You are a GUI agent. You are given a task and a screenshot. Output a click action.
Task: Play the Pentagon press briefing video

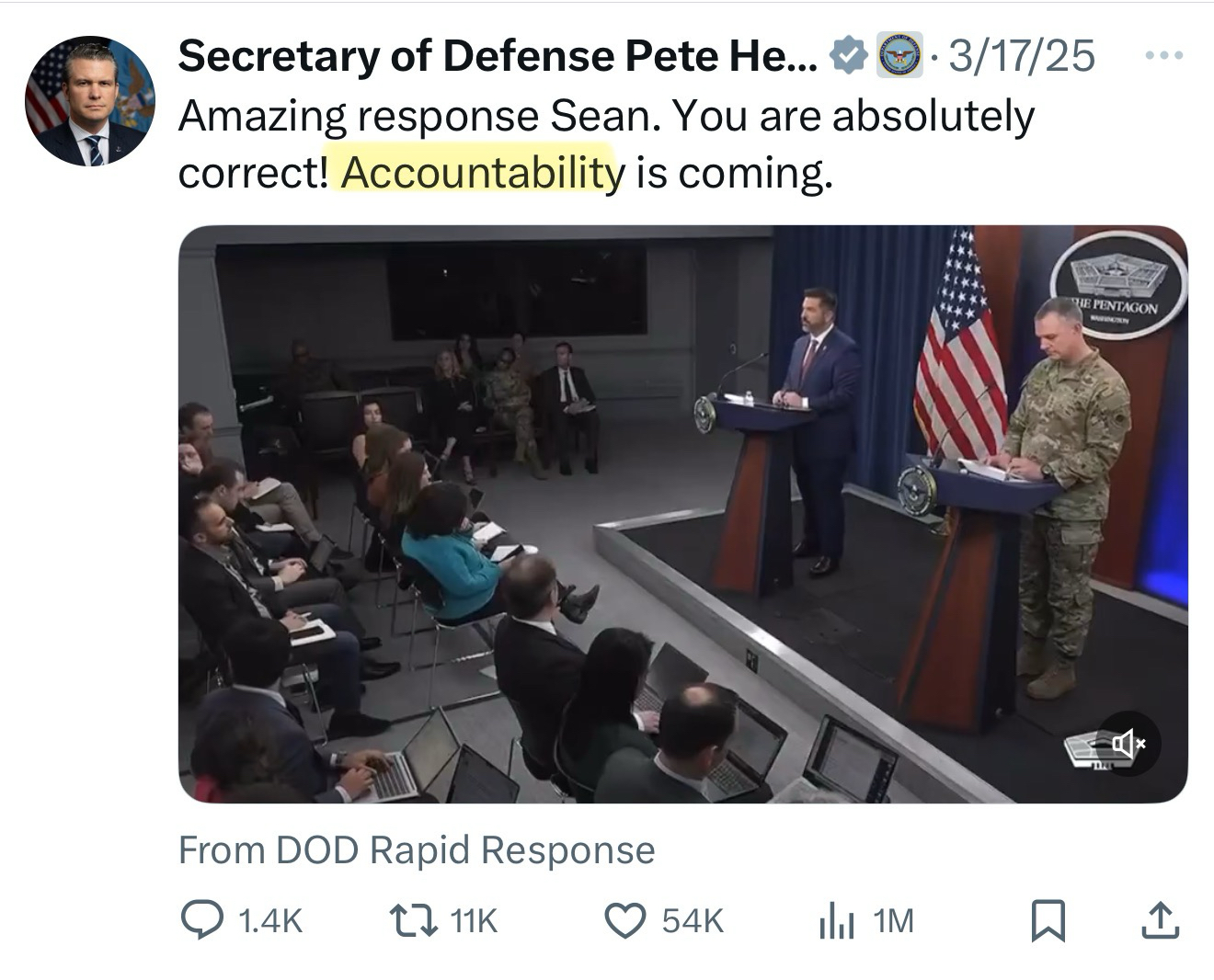(x=682, y=513)
